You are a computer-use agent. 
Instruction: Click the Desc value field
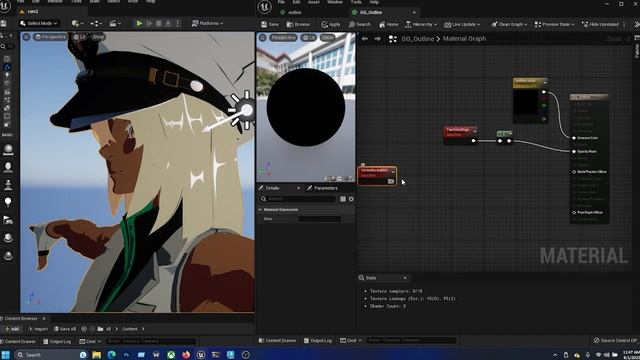[319, 219]
